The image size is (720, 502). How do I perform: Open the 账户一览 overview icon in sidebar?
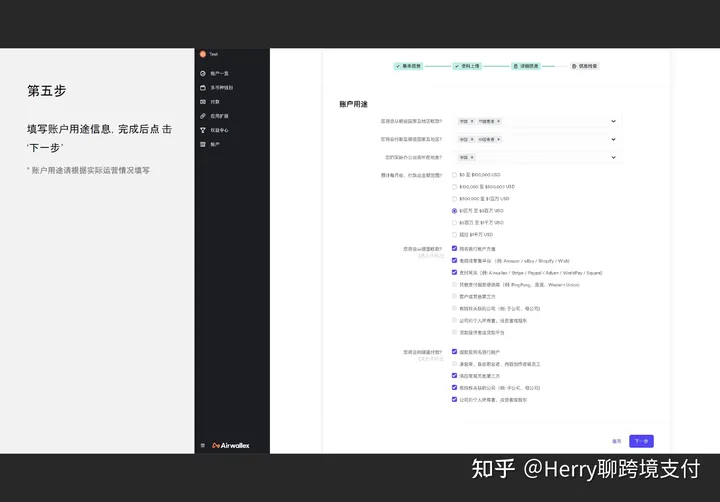click(203, 73)
